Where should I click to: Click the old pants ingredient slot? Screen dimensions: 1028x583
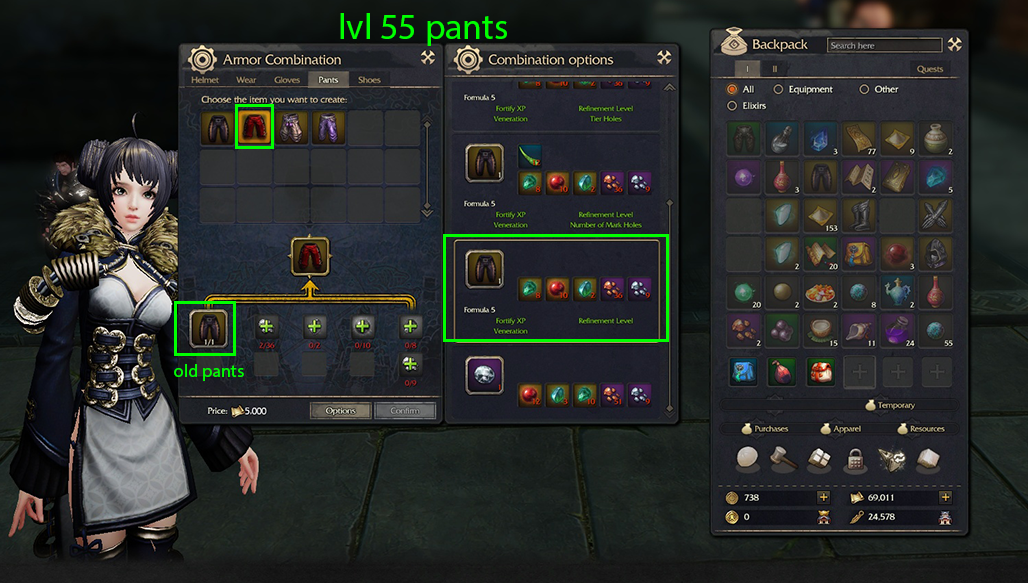click(208, 328)
